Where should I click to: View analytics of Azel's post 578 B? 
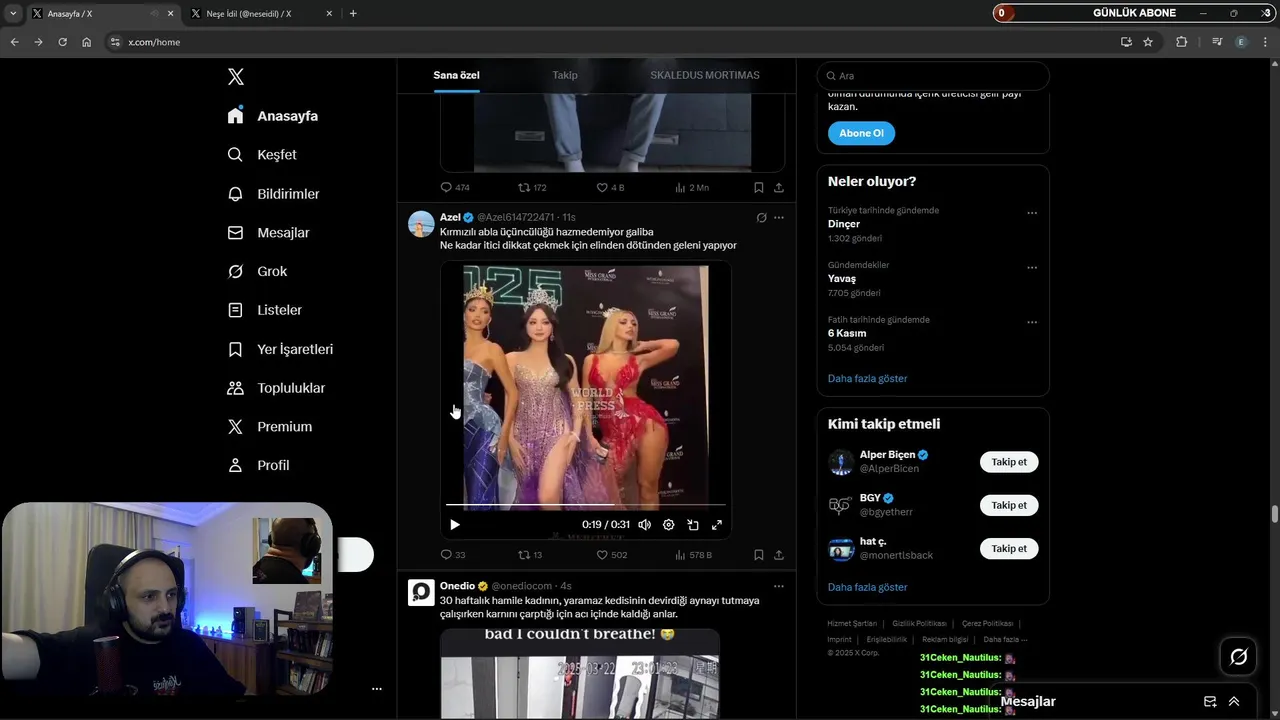pos(693,555)
